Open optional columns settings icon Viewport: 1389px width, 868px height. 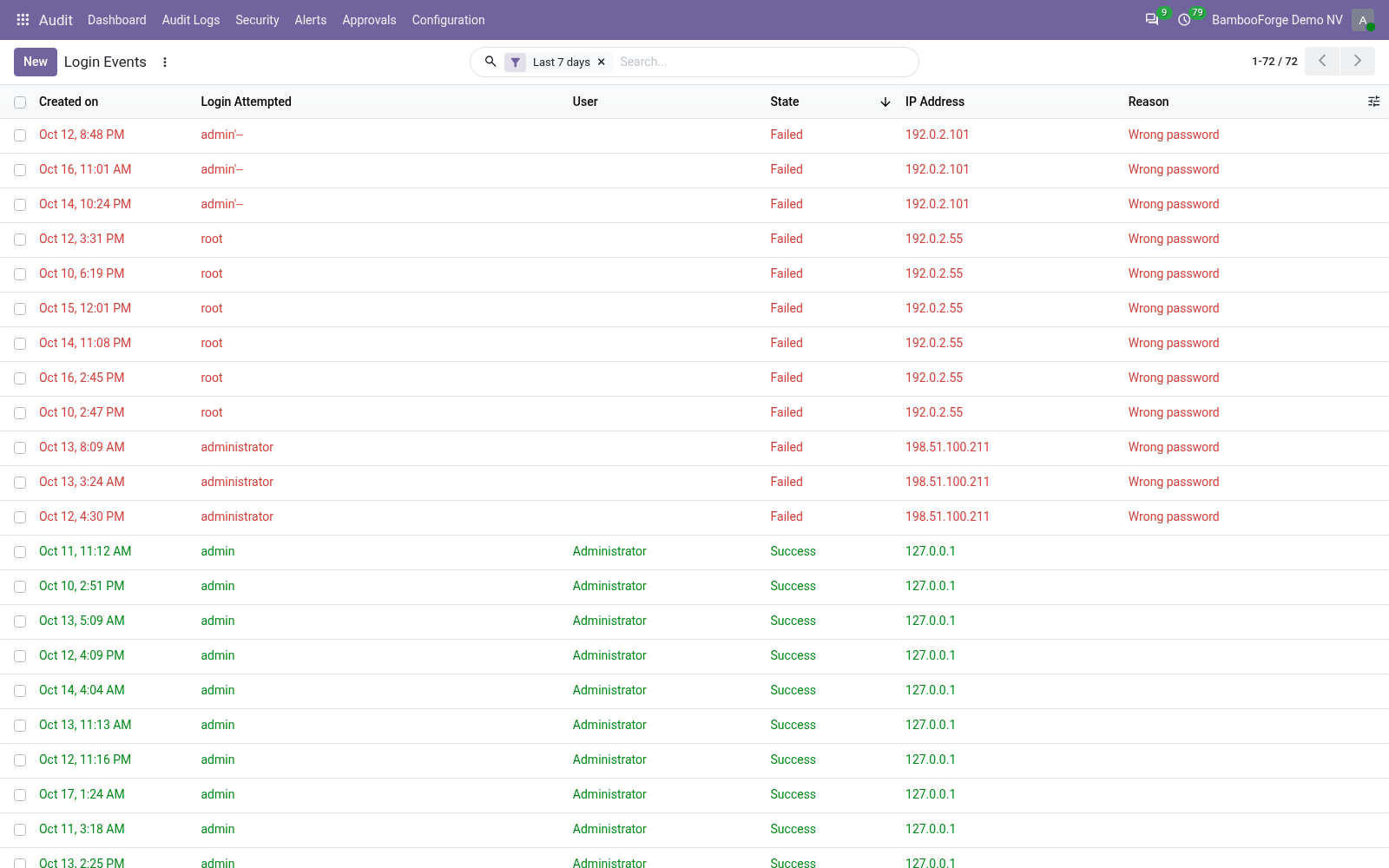(1373, 102)
